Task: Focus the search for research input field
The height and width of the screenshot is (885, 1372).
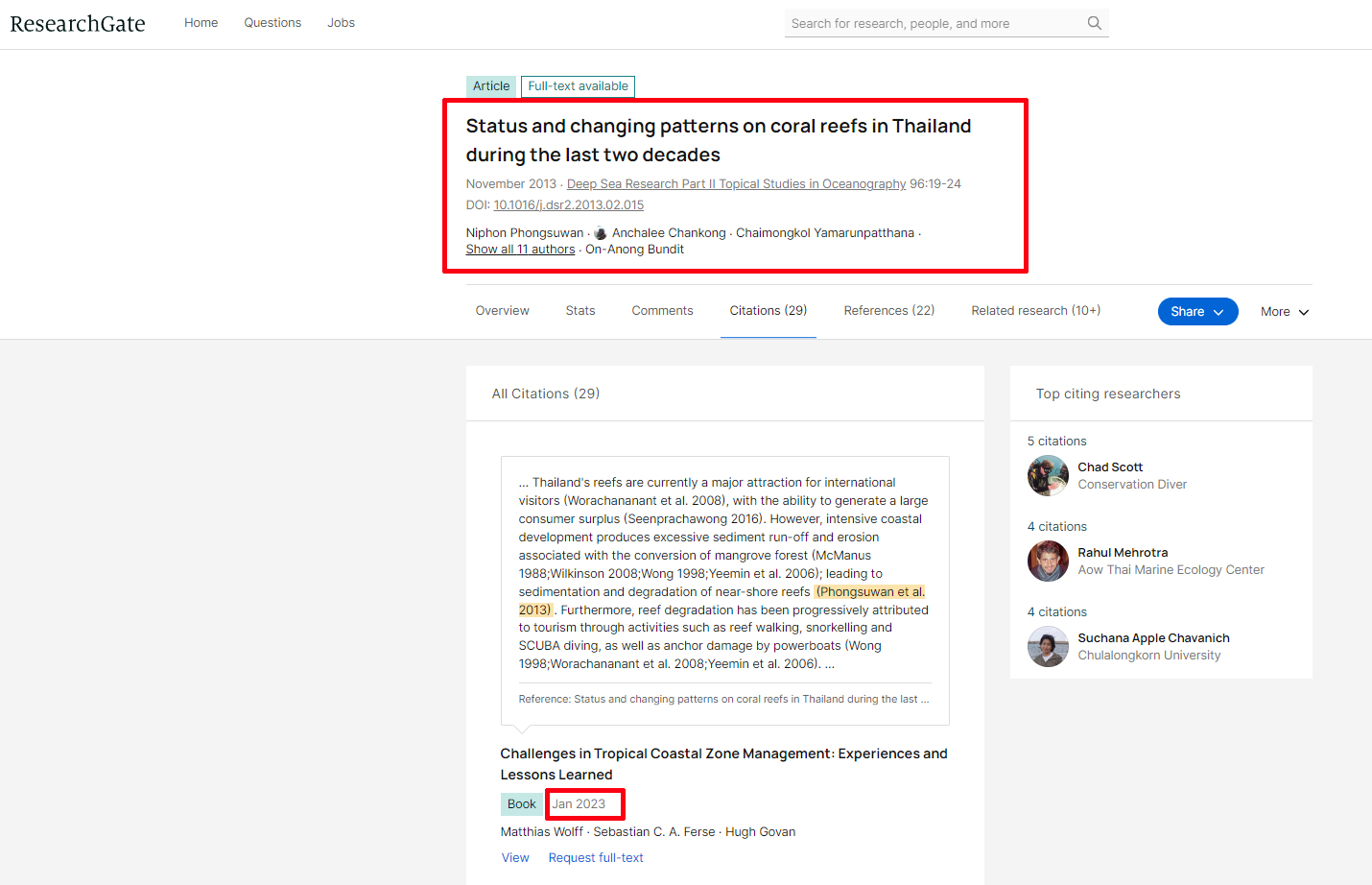Action: click(931, 24)
